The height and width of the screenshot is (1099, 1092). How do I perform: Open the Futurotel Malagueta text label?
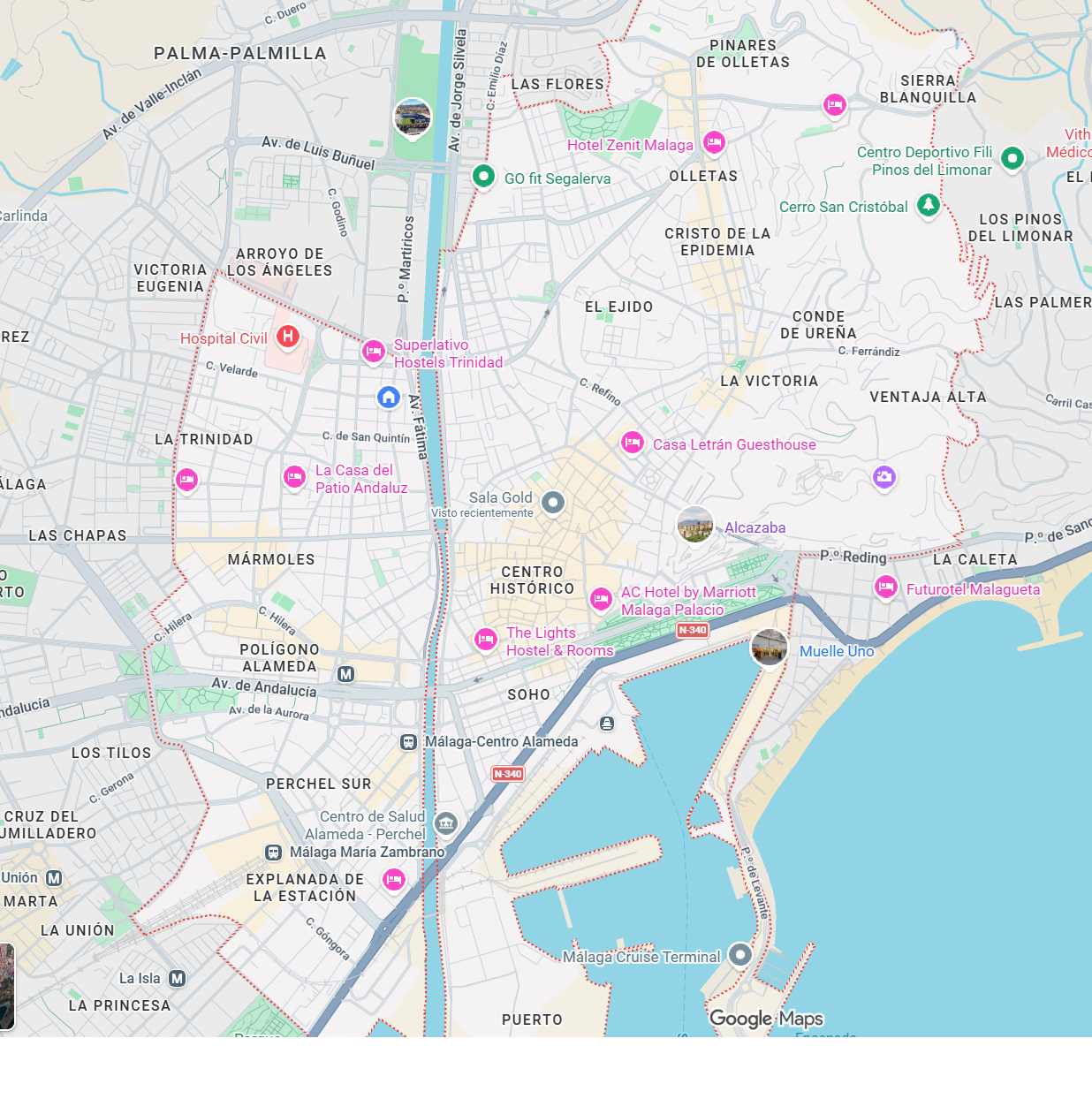[974, 589]
